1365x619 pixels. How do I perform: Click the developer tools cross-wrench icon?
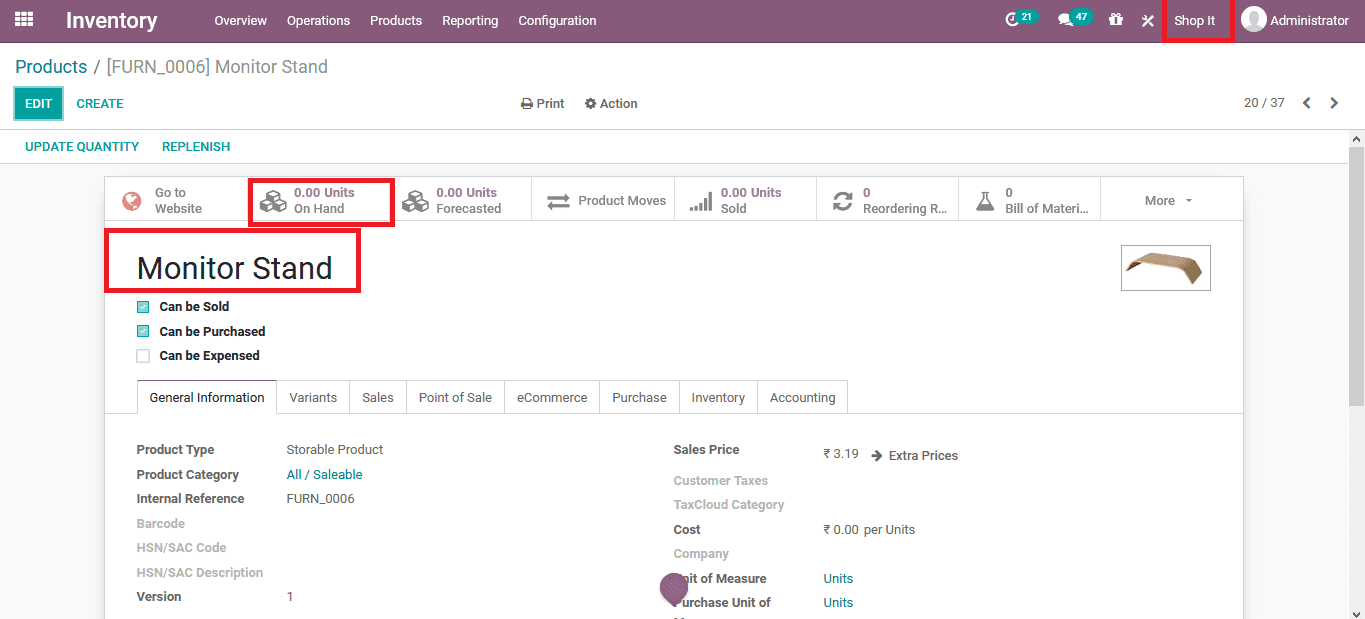pos(1147,20)
